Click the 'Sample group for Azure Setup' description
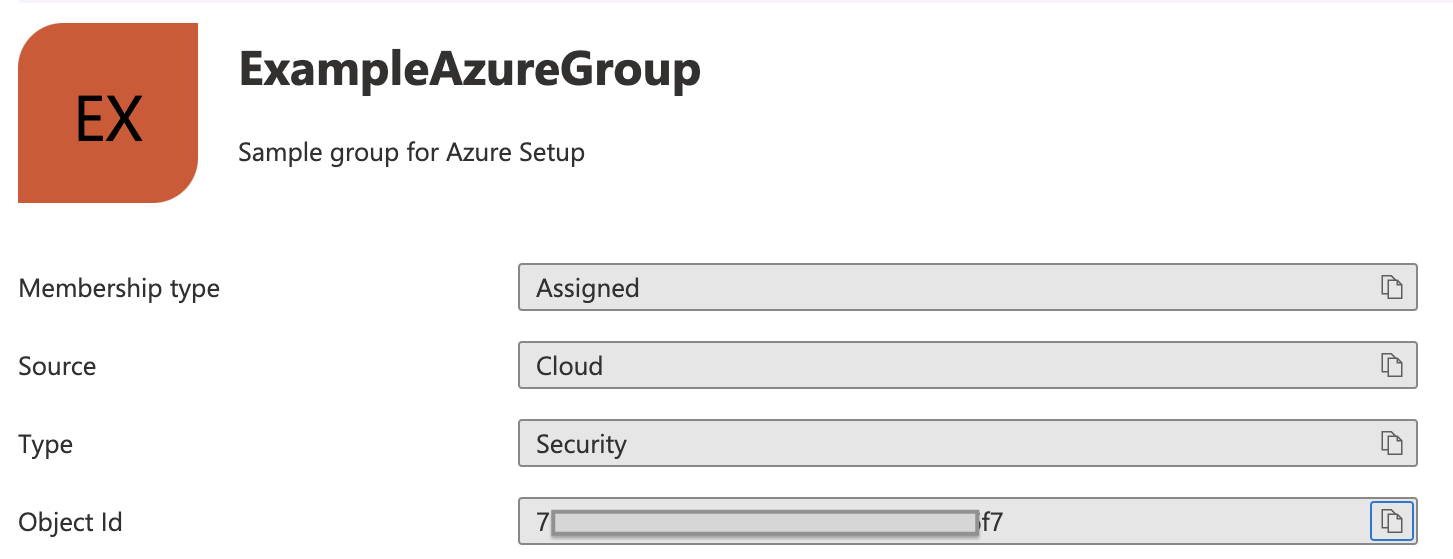1453x559 pixels. pyautogui.click(x=411, y=153)
